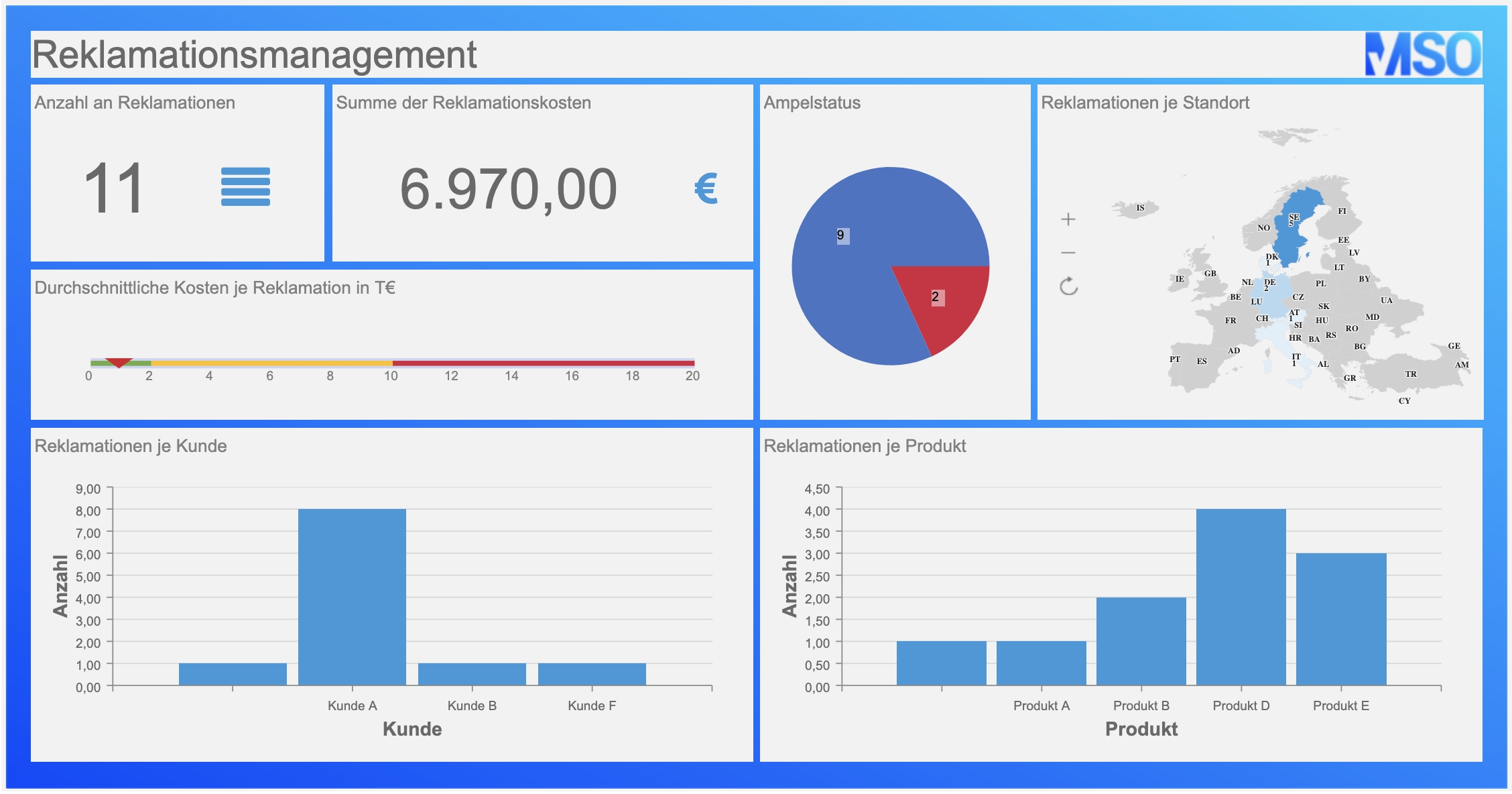1512x794 pixels.
Task: Click the Kunde A bar
Action: tap(352, 597)
